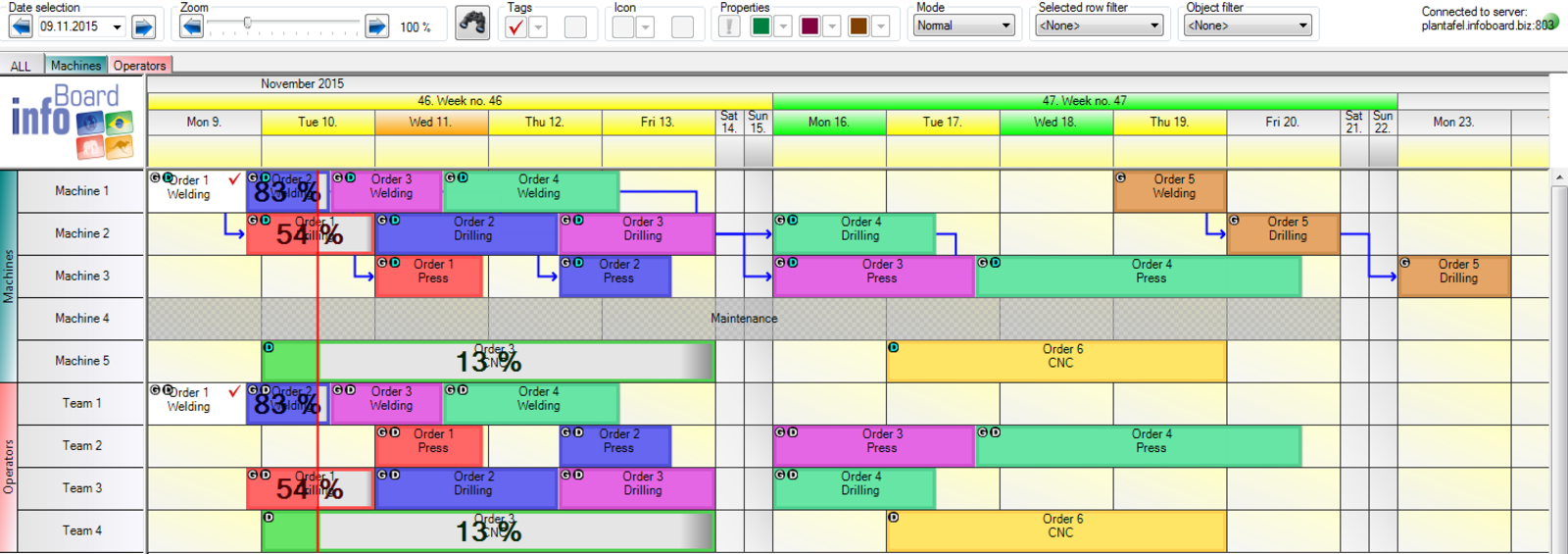Click the zoom decrease arrow icon

tap(192, 26)
